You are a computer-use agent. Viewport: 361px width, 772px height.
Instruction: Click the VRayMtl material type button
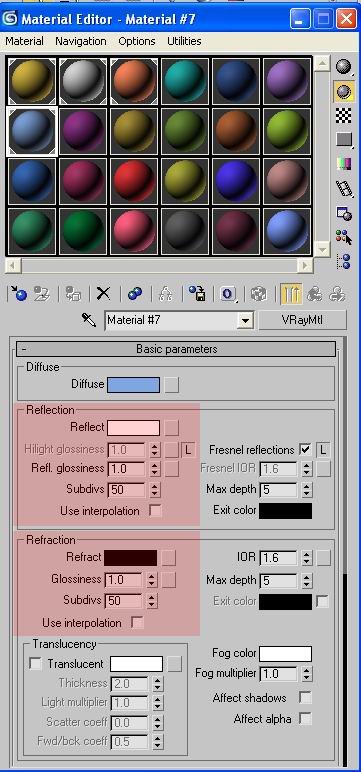[302, 320]
